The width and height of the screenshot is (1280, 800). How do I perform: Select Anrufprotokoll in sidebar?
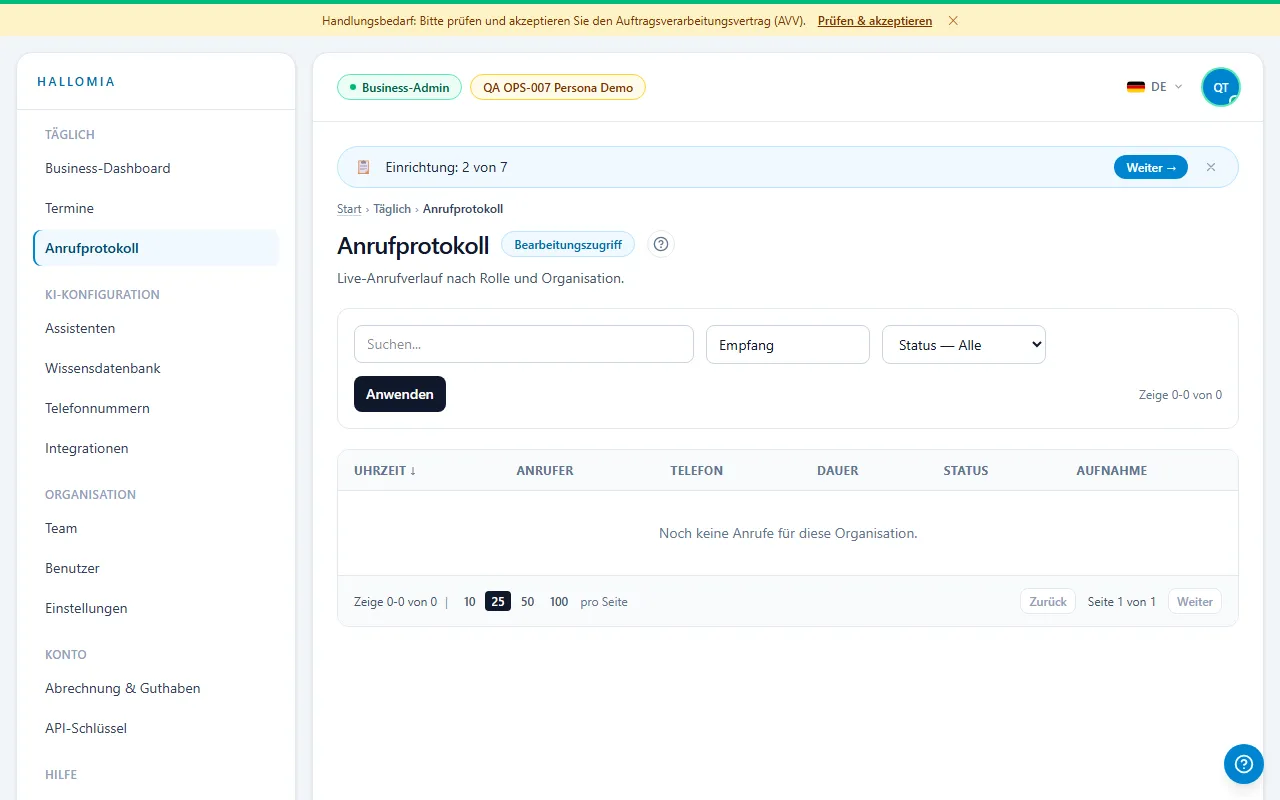[x=156, y=248]
